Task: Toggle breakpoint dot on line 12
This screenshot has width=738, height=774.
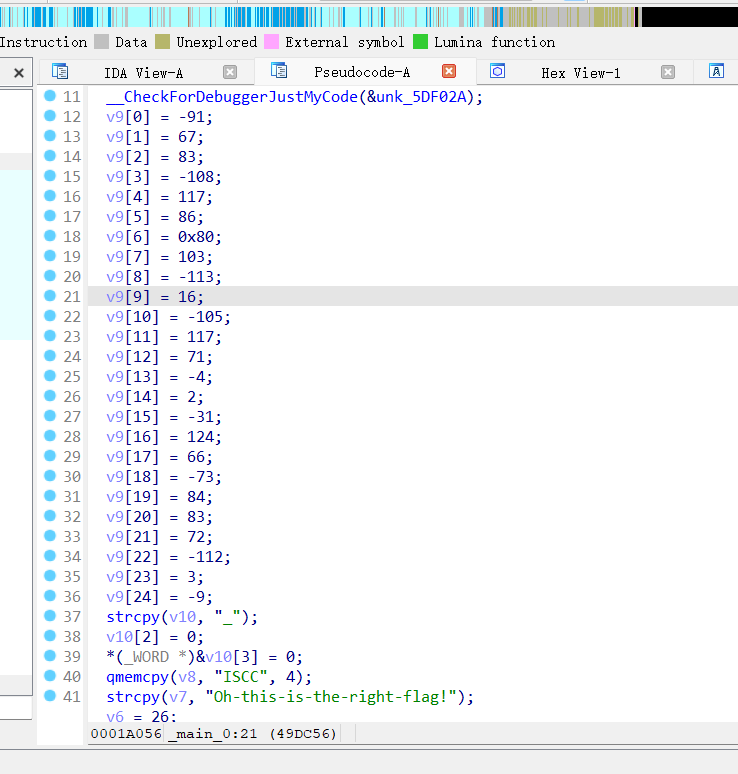Action: (50, 116)
